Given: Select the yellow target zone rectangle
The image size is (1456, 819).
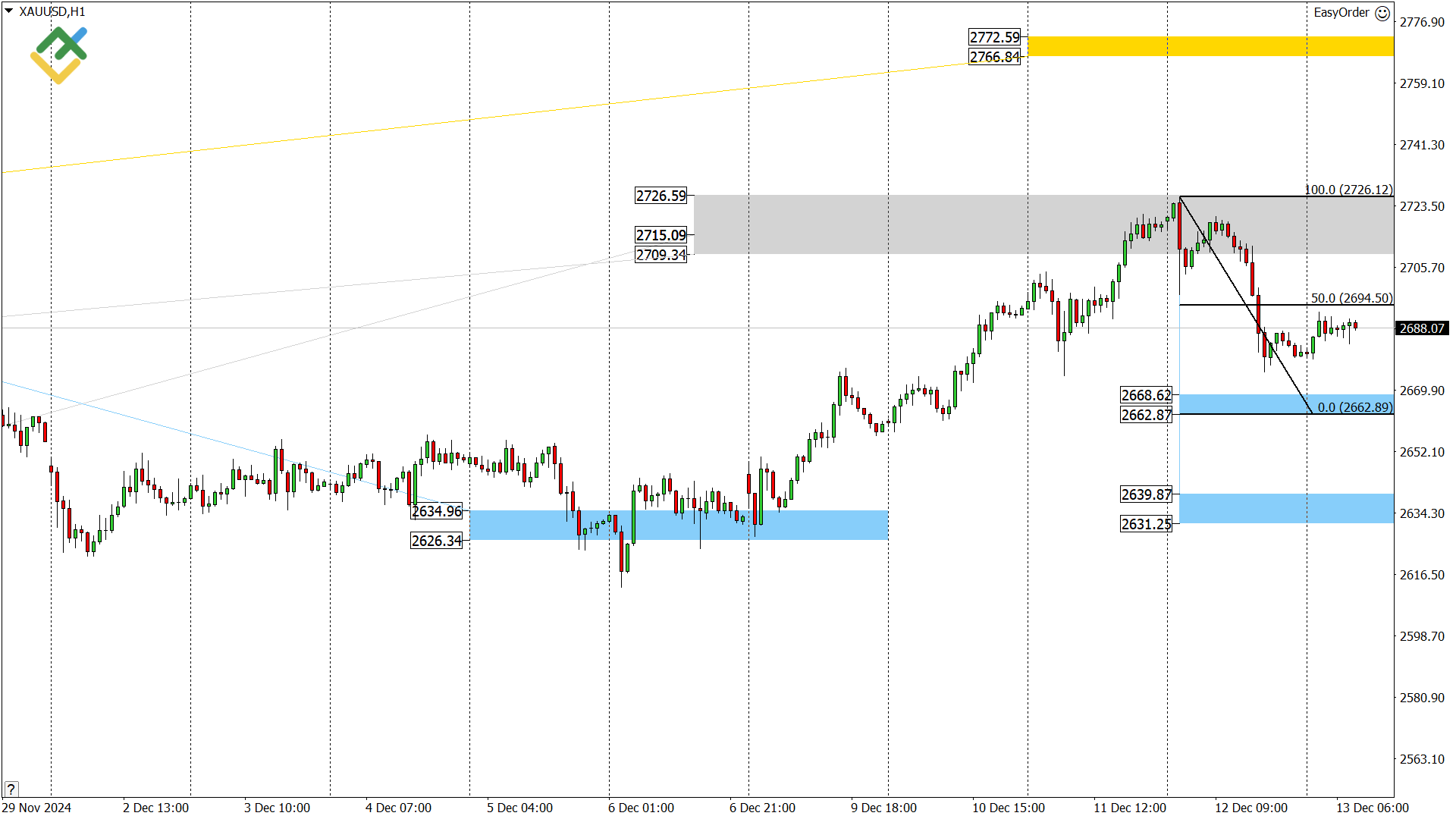Looking at the screenshot, I should (1210, 46).
